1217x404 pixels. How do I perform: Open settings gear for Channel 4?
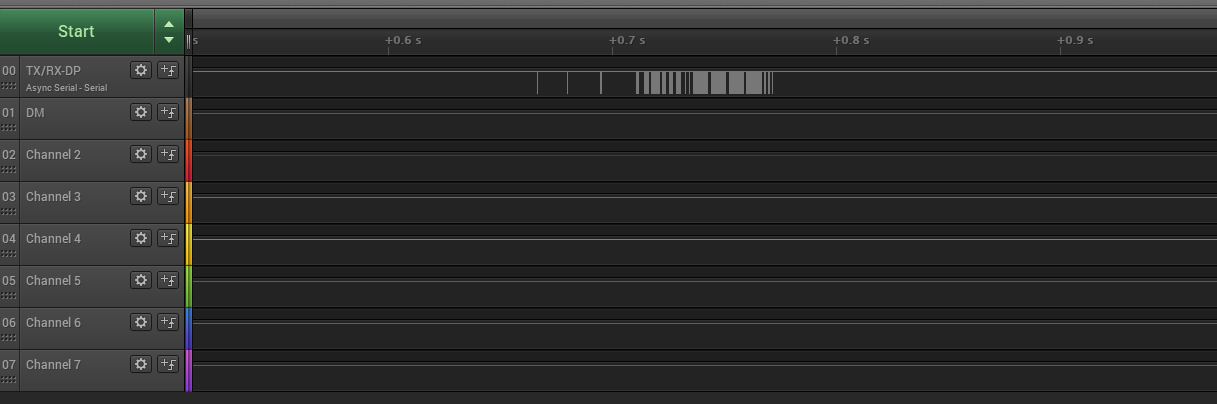141,238
